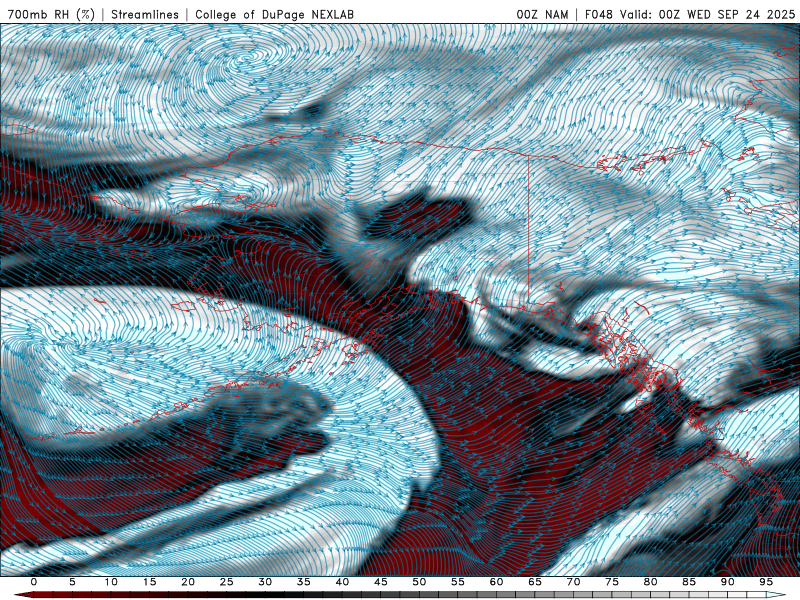Click the '0' colorbar tick label
800x600 pixels.
tap(34, 582)
